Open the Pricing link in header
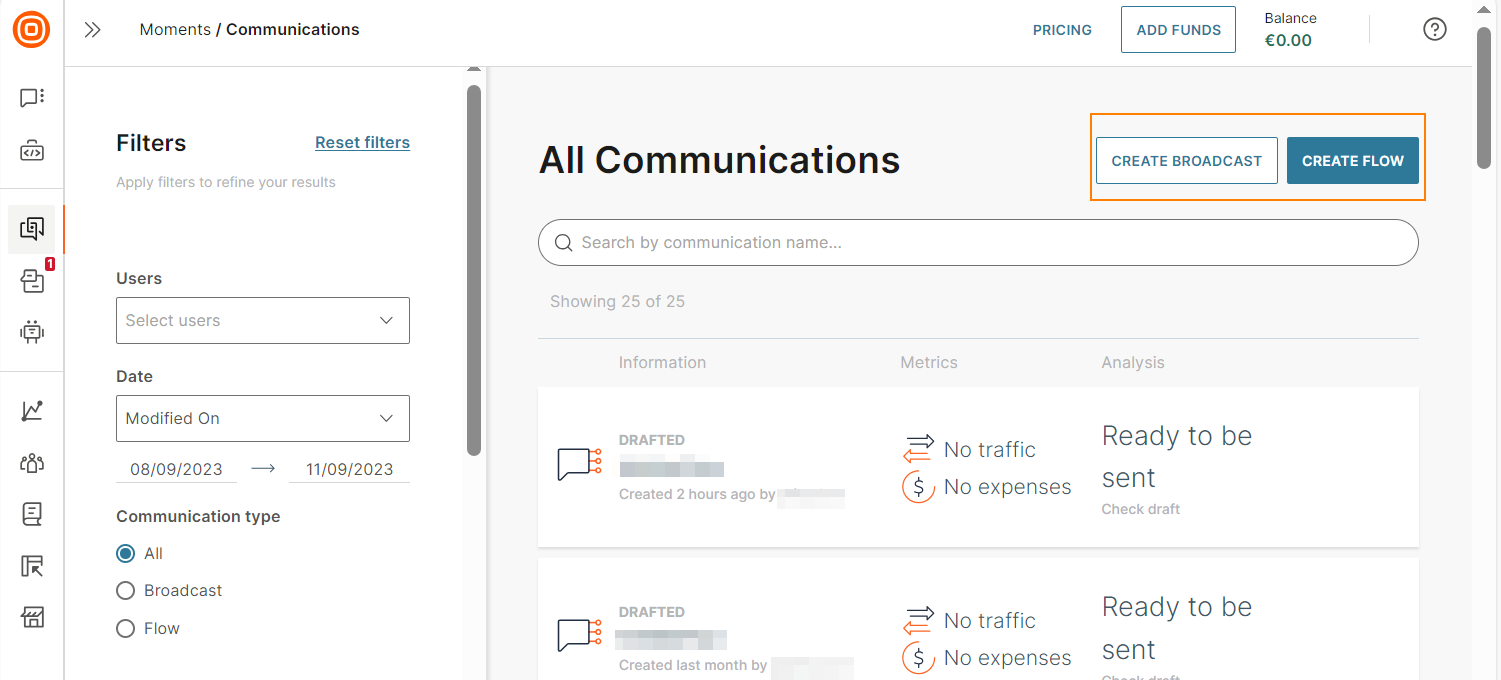Screen dimensions: 1501x680 coord(1062,30)
